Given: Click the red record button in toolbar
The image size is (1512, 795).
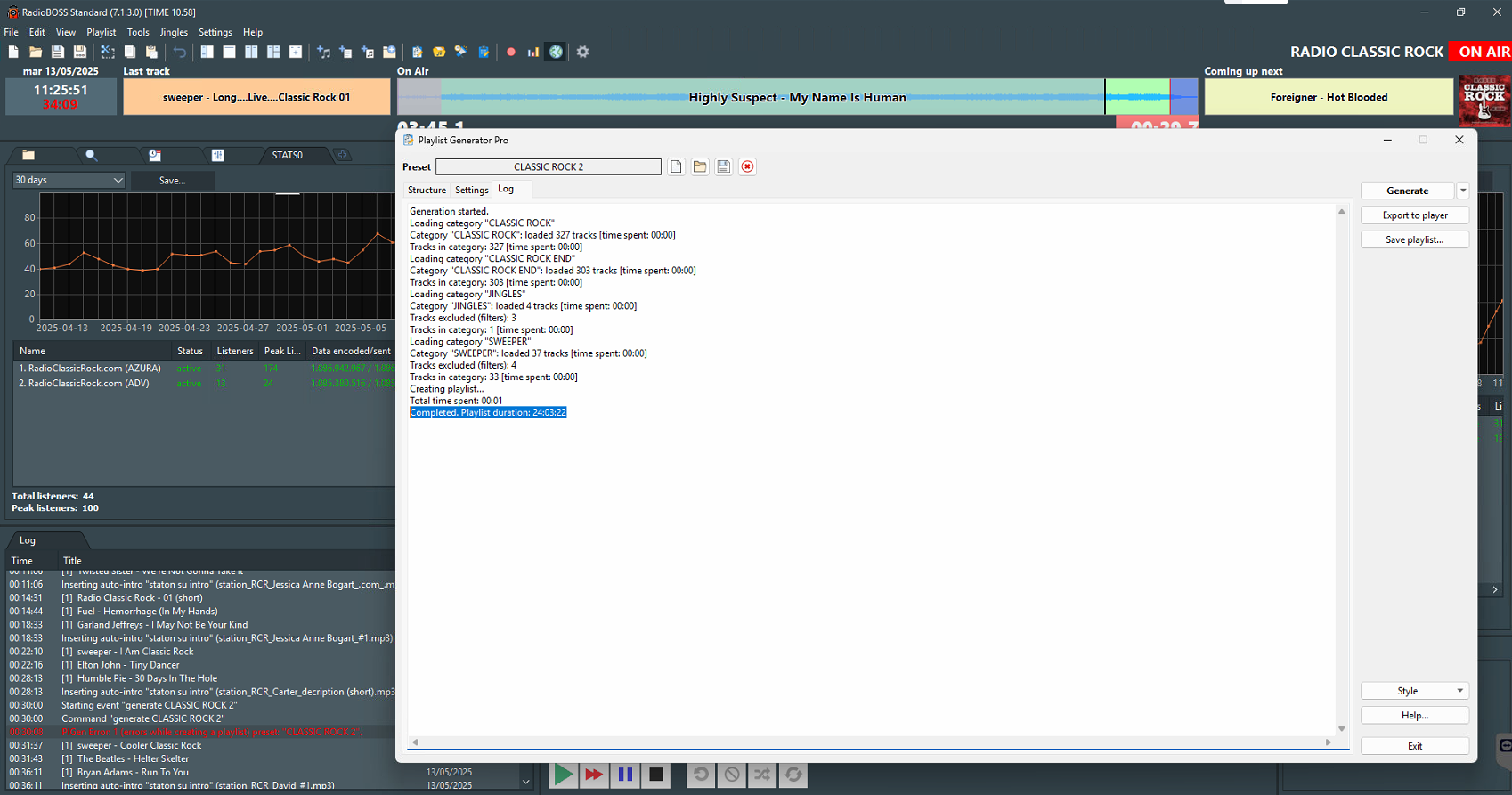Looking at the screenshot, I should pos(511,53).
